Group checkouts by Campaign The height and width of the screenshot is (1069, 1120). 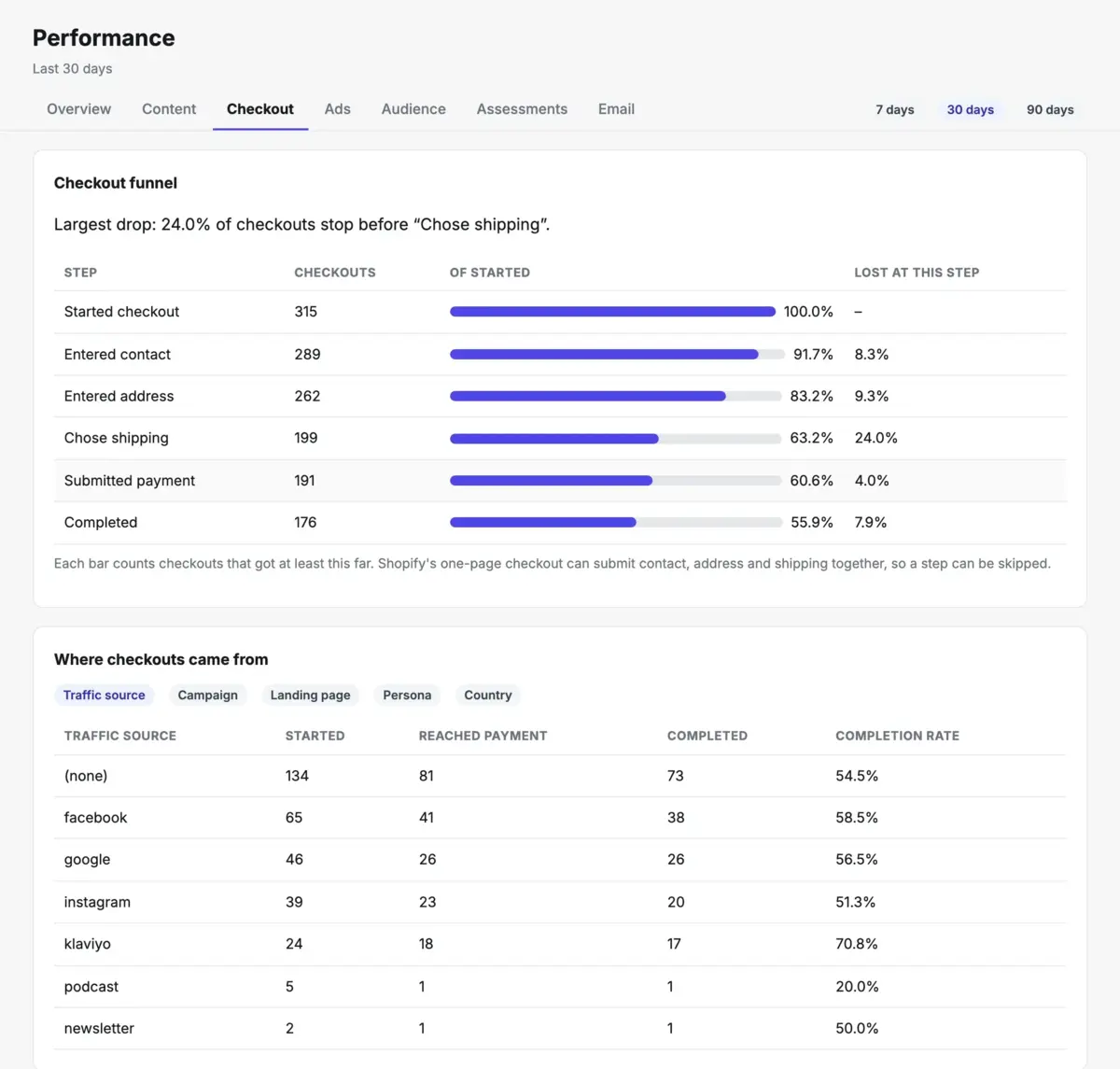(208, 695)
